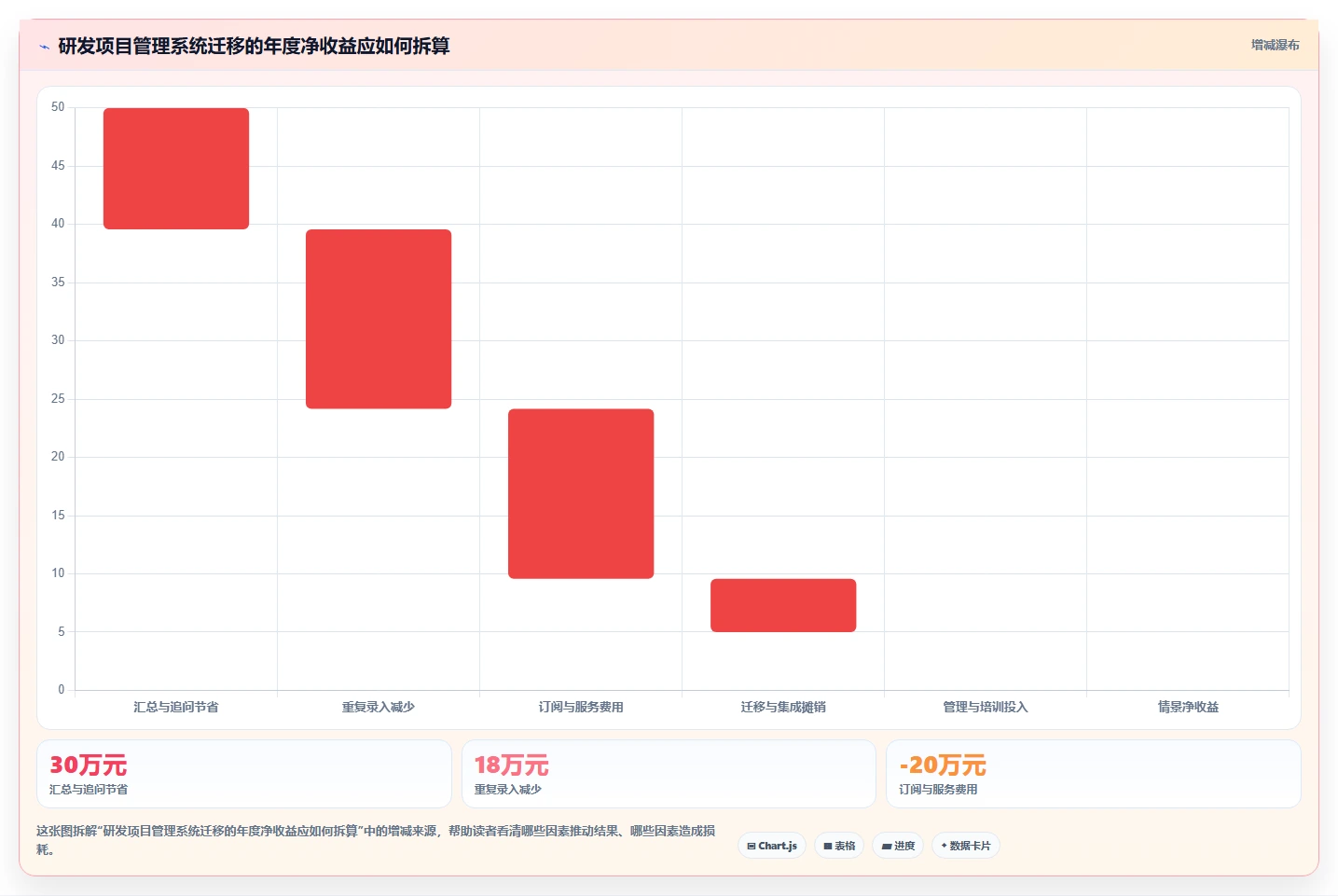Click the 迁移与集成摊销 axis label
The height and width of the screenshot is (896, 1338).
click(783, 707)
